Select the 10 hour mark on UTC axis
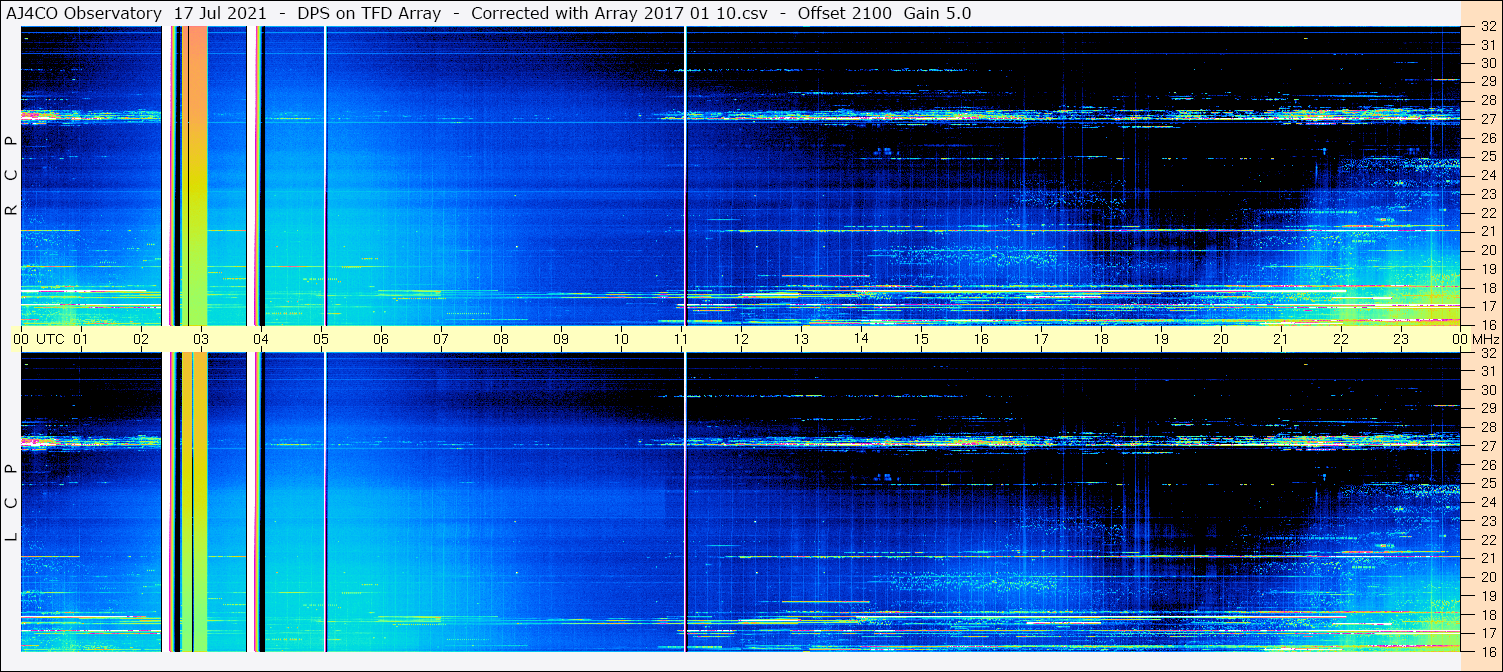This screenshot has width=1503, height=672. (x=621, y=339)
